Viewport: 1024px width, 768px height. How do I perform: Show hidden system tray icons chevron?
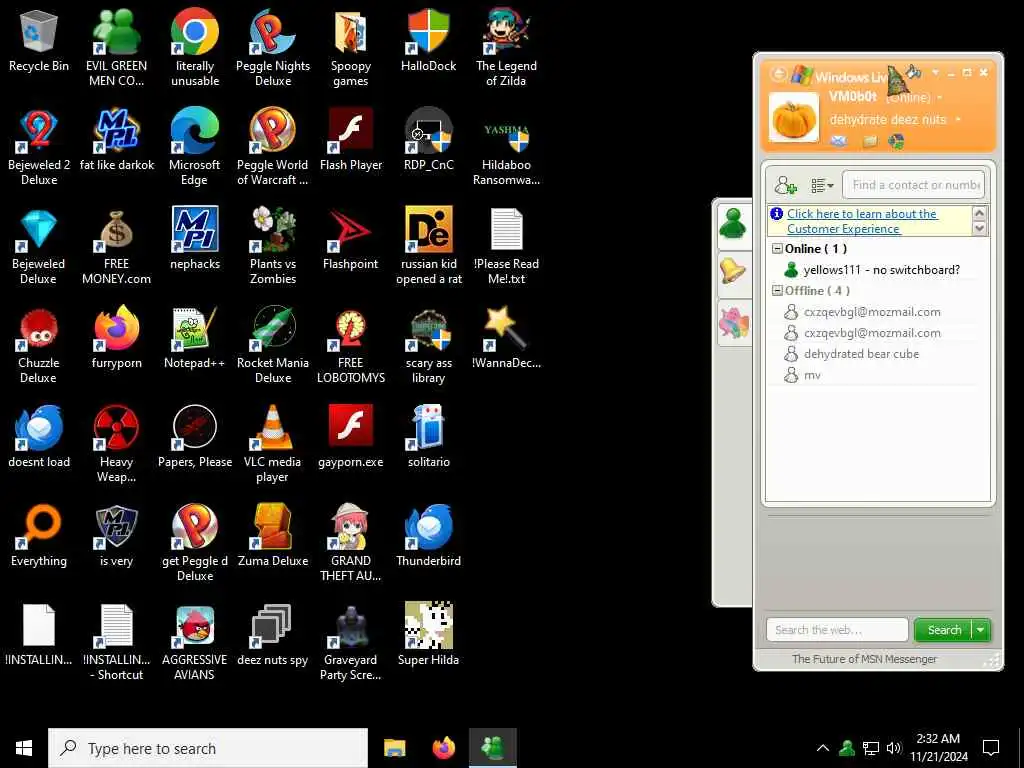[823, 748]
